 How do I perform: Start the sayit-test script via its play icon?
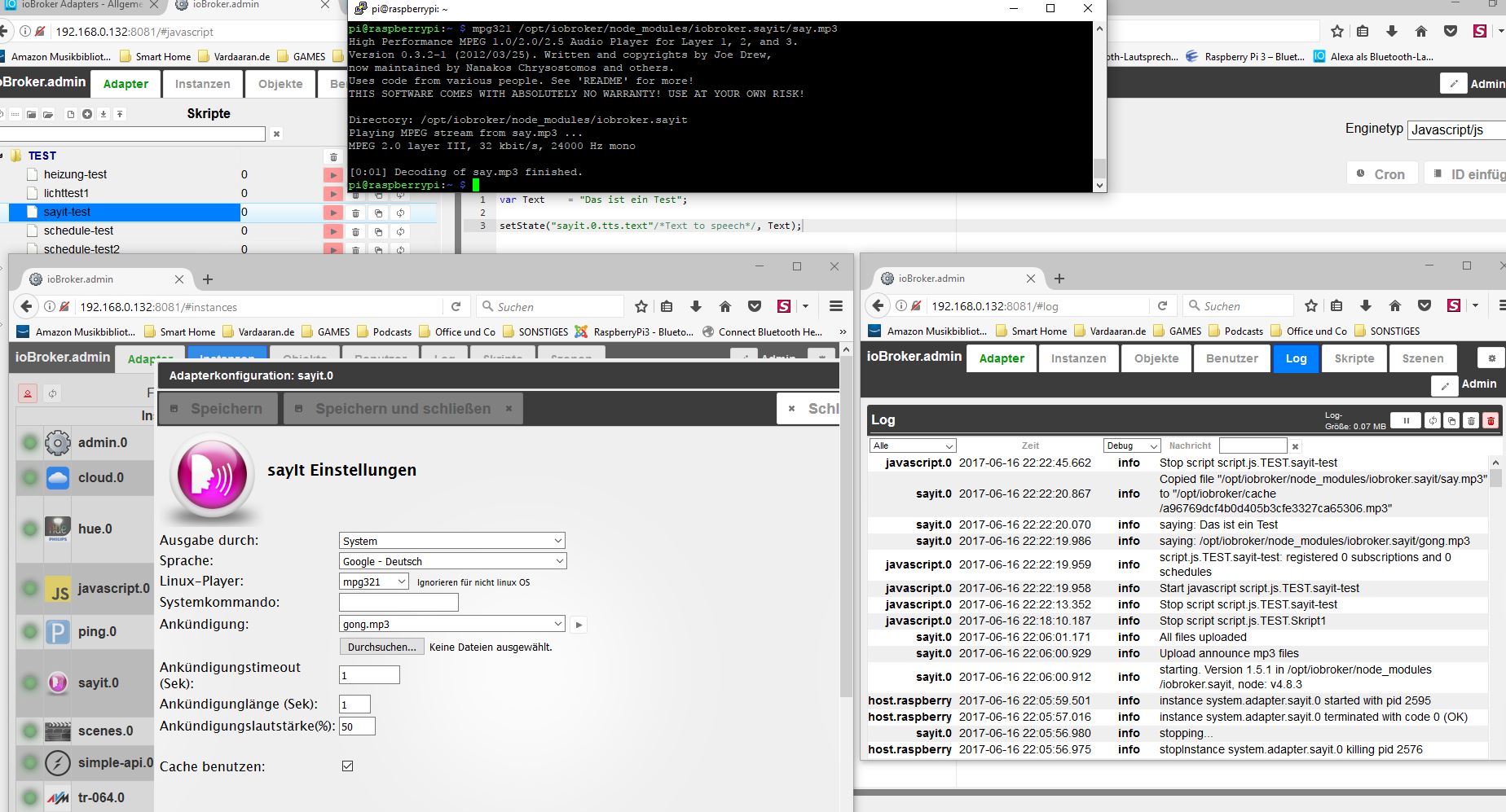click(332, 213)
